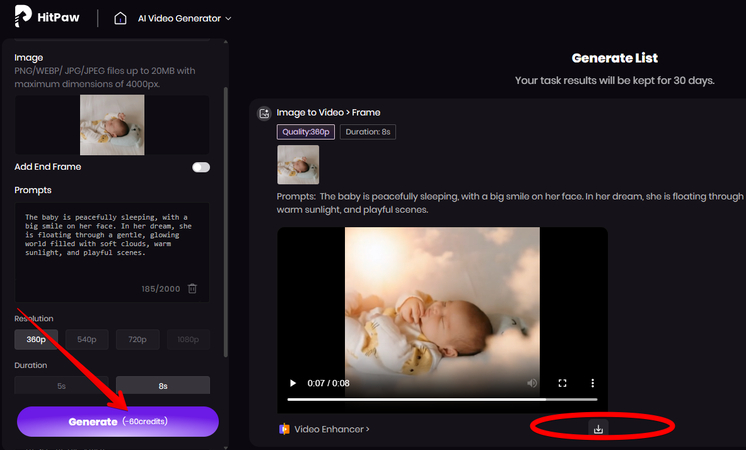The image size is (746, 450).
Task: Click the video progress bar
Action: click(442, 400)
